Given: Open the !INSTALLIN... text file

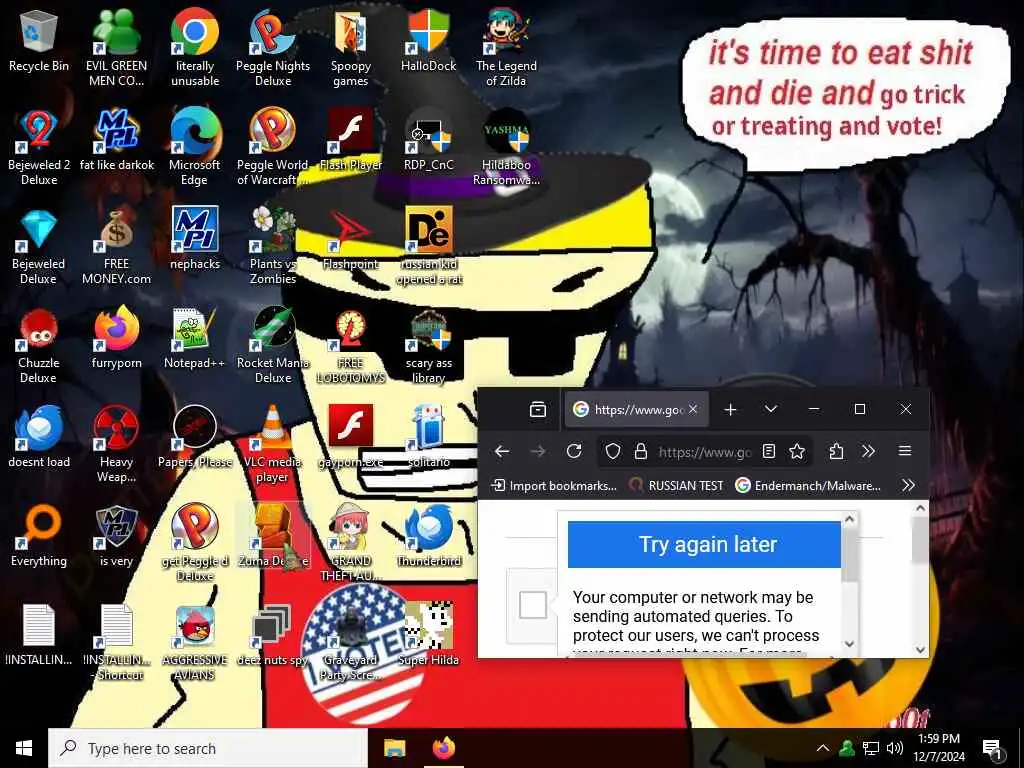Looking at the screenshot, I should (x=39, y=634).
